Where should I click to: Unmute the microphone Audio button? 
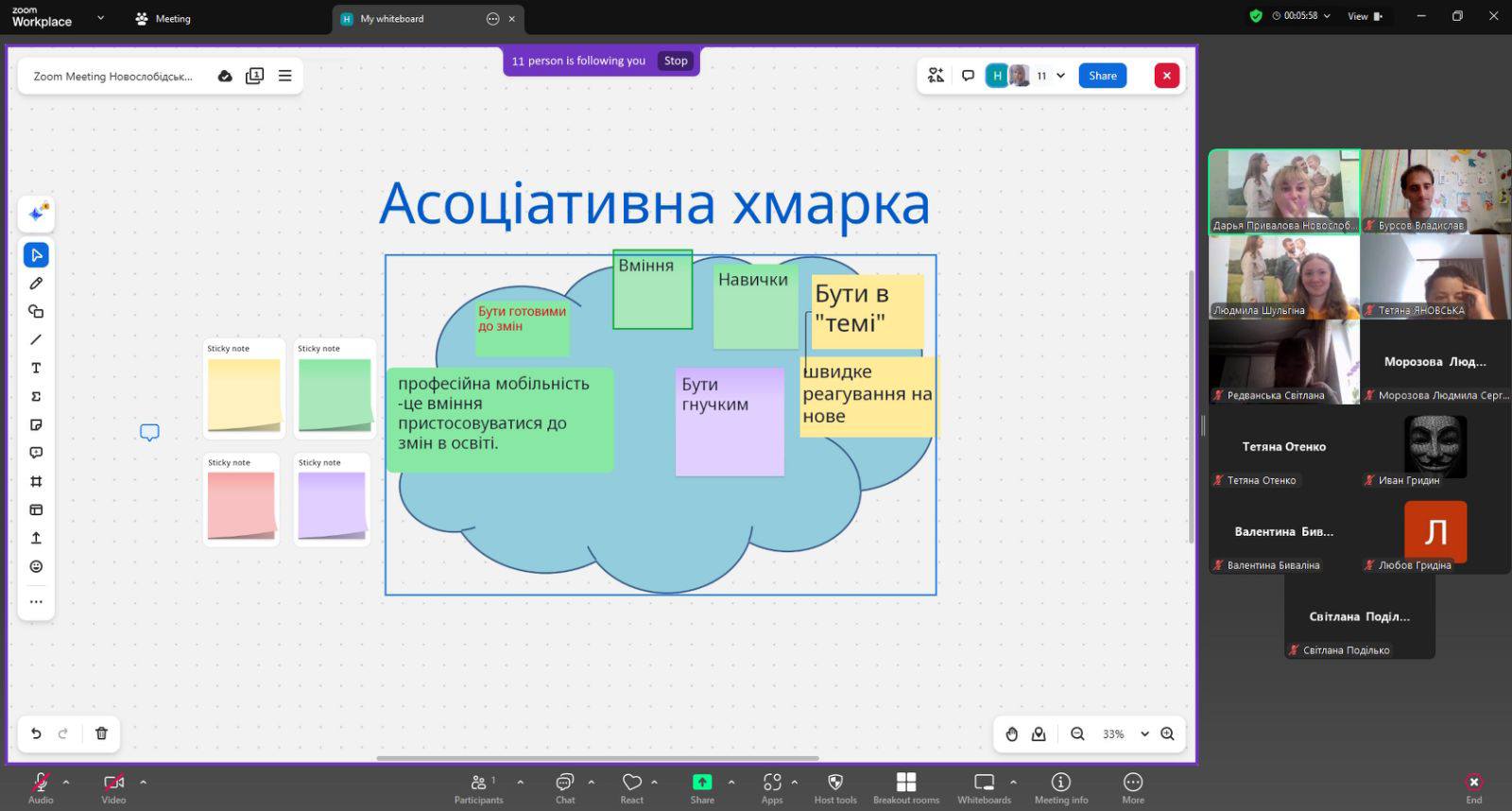coord(41,786)
